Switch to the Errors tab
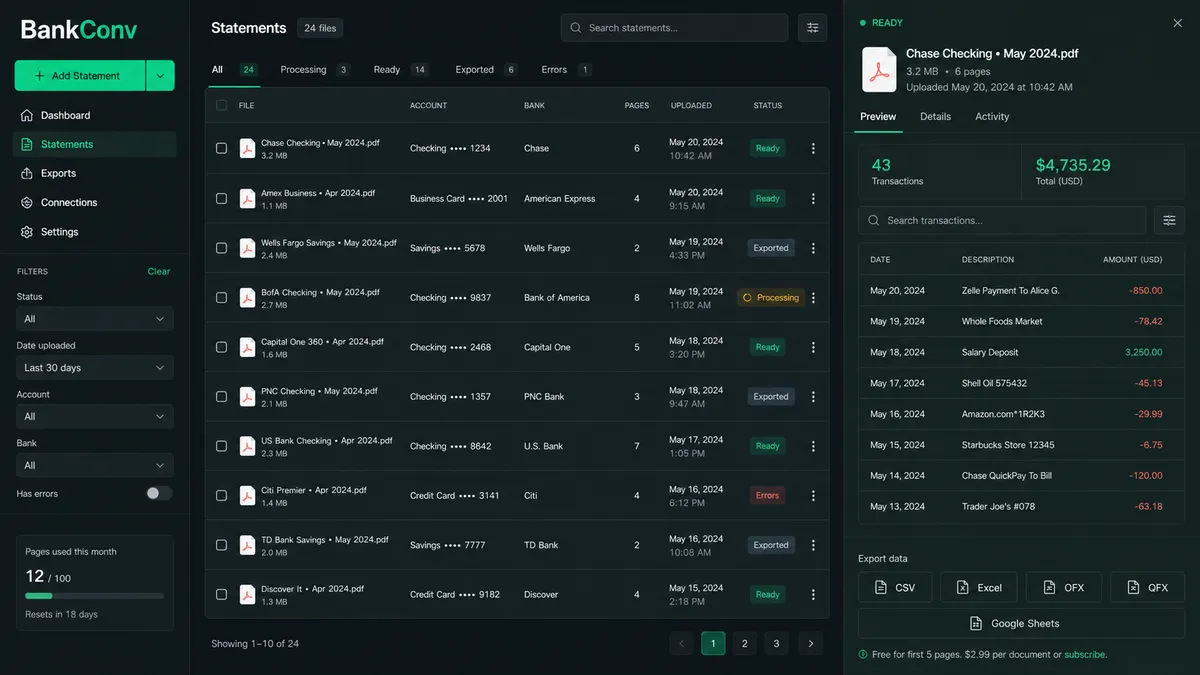The width and height of the screenshot is (1200, 675). pyautogui.click(x=567, y=70)
